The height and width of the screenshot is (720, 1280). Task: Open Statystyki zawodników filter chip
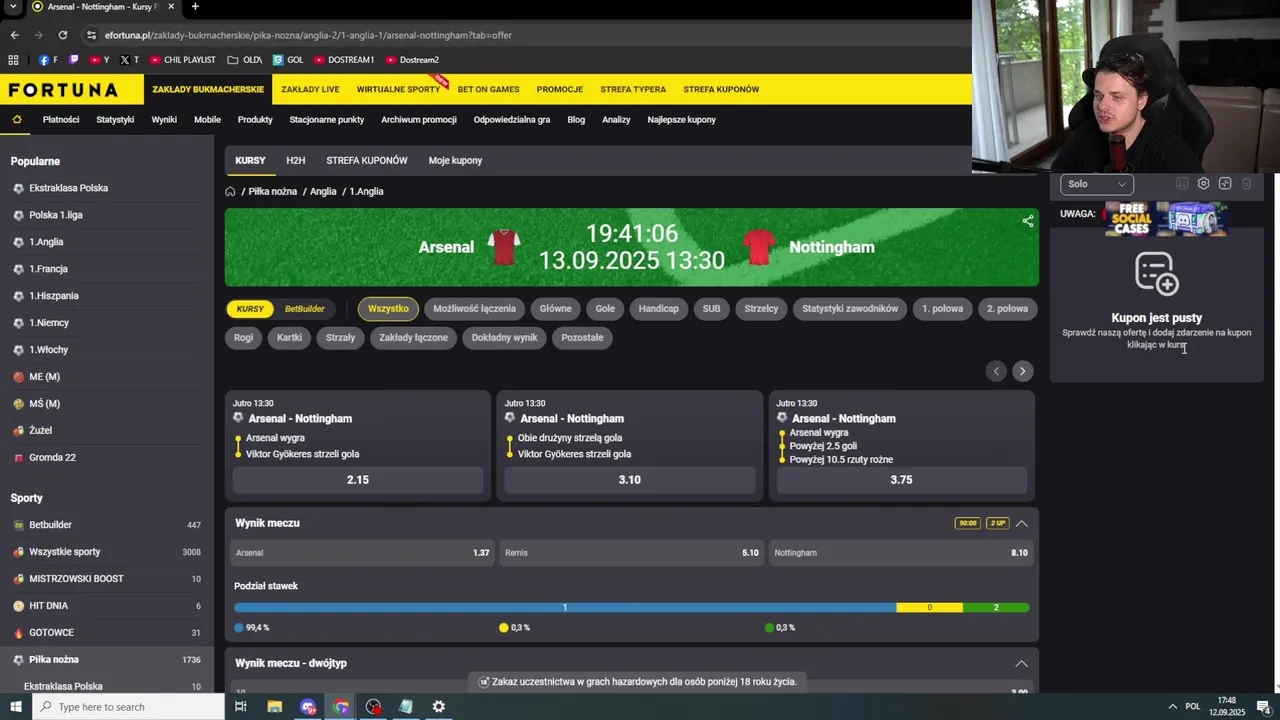point(851,309)
